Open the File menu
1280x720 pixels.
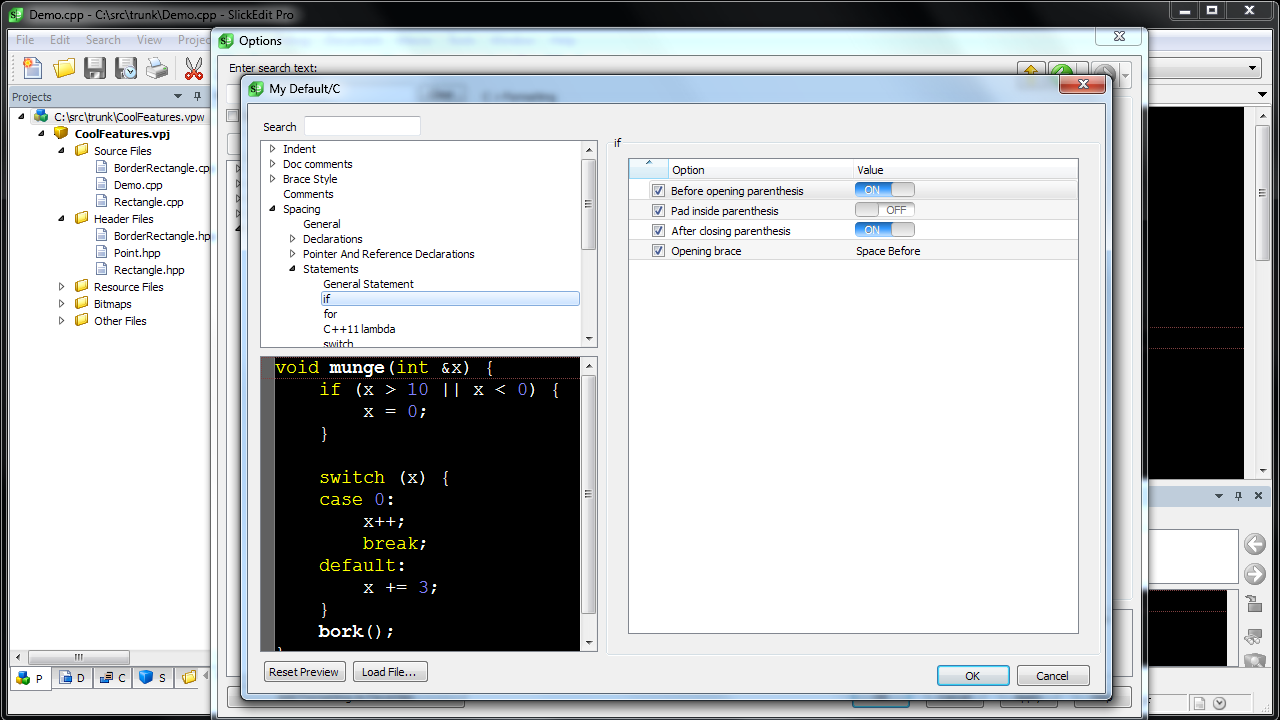click(x=25, y=40)
